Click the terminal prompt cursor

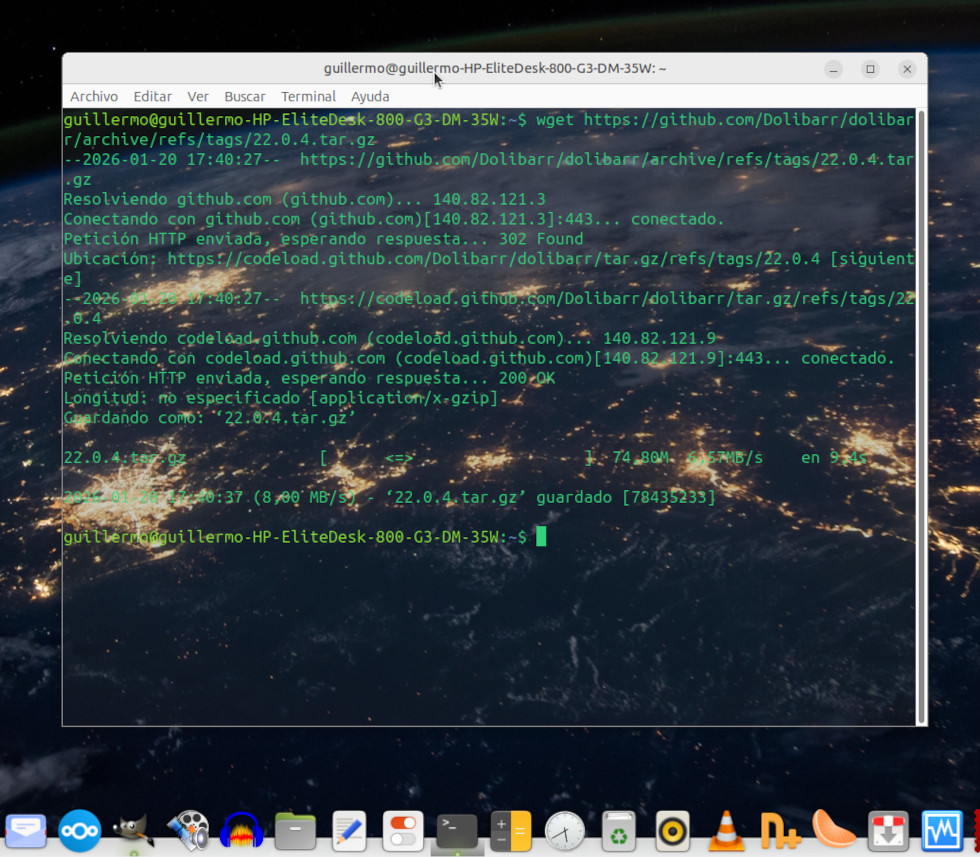click(x=541, y=537)
